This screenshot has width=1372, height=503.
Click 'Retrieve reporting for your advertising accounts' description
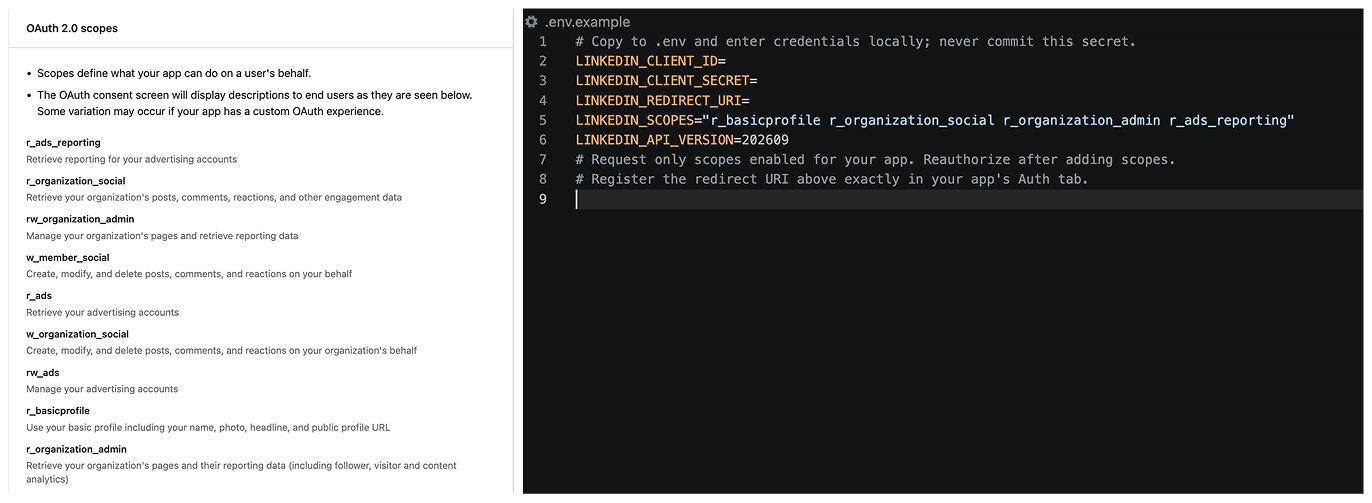click(x=131, y=159)
